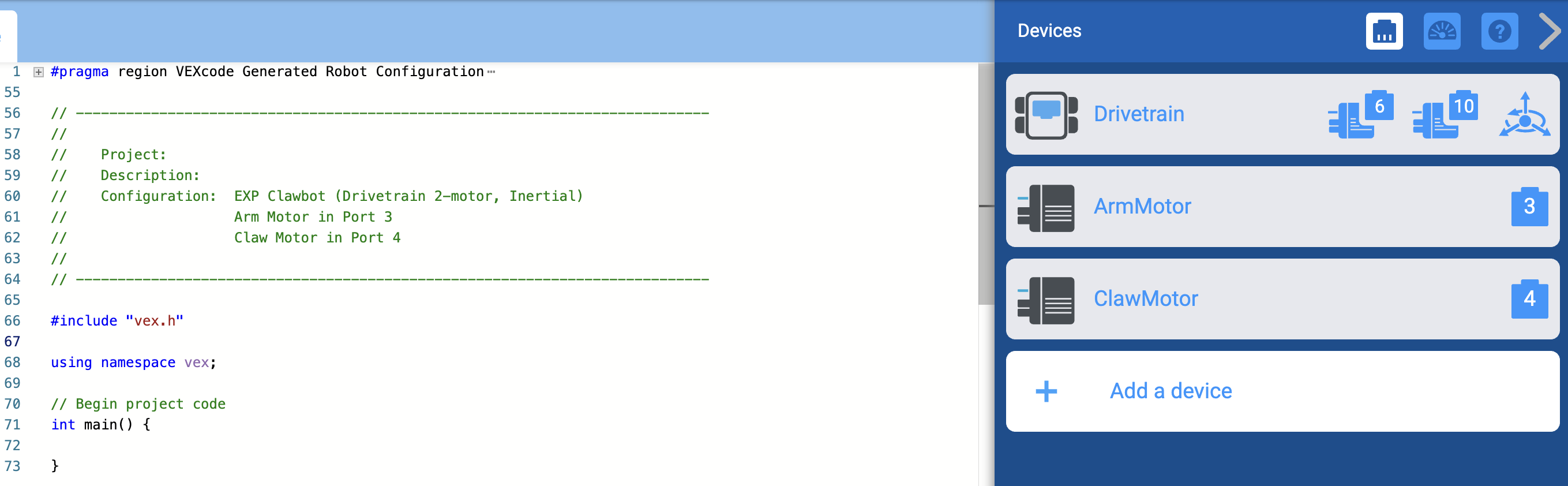Open the ClawMotor device entry

(x=1146, y=299)
